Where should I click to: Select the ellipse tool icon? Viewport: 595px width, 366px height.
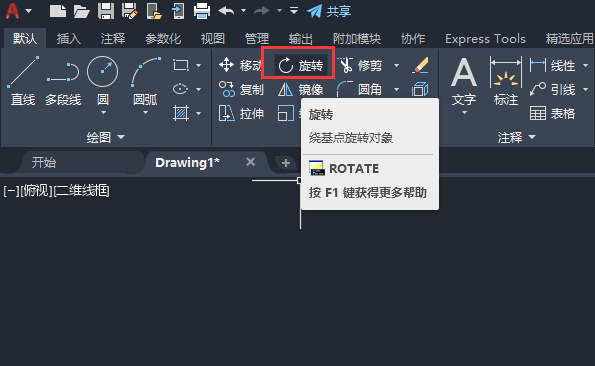[x=181, y=89]
